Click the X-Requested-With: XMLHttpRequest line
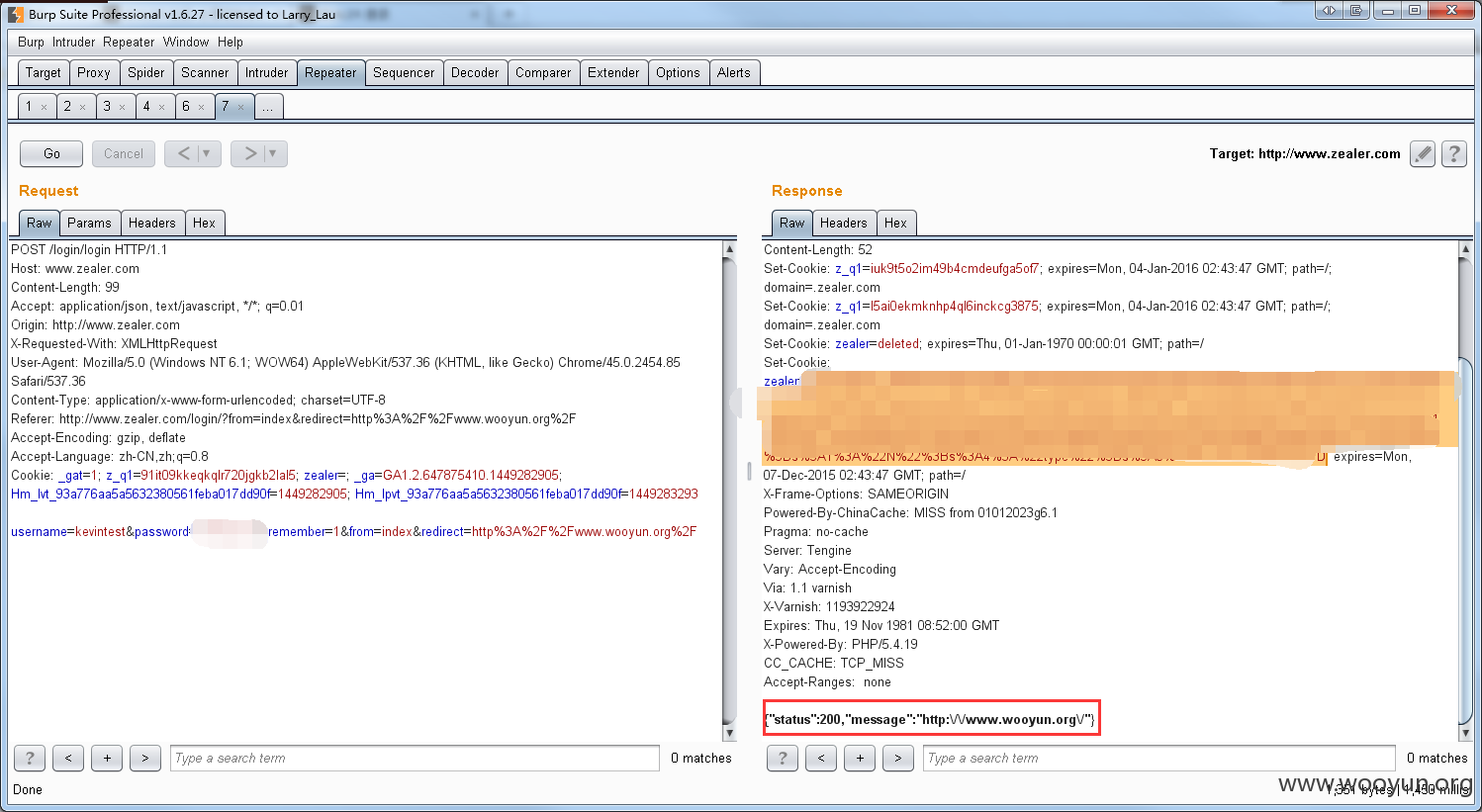This screenshot has width=1482, height=812. tap(114, 343)
